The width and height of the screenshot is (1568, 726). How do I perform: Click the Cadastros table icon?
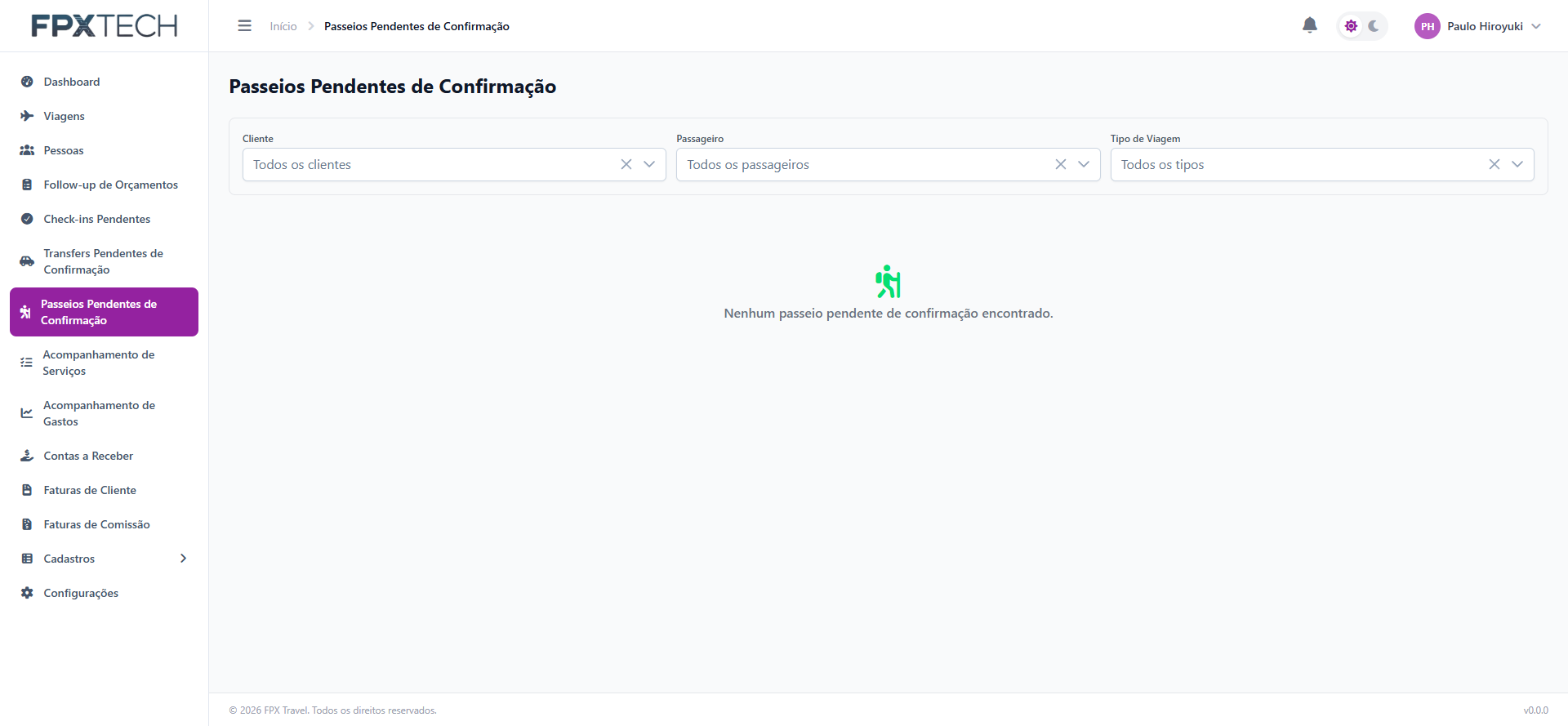(27, 559)
